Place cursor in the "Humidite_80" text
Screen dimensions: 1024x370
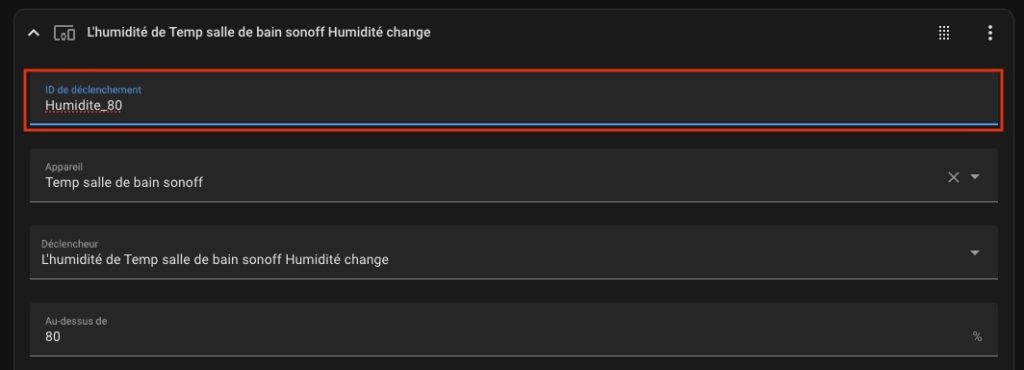pyautogui.click(x=84, y=106)
